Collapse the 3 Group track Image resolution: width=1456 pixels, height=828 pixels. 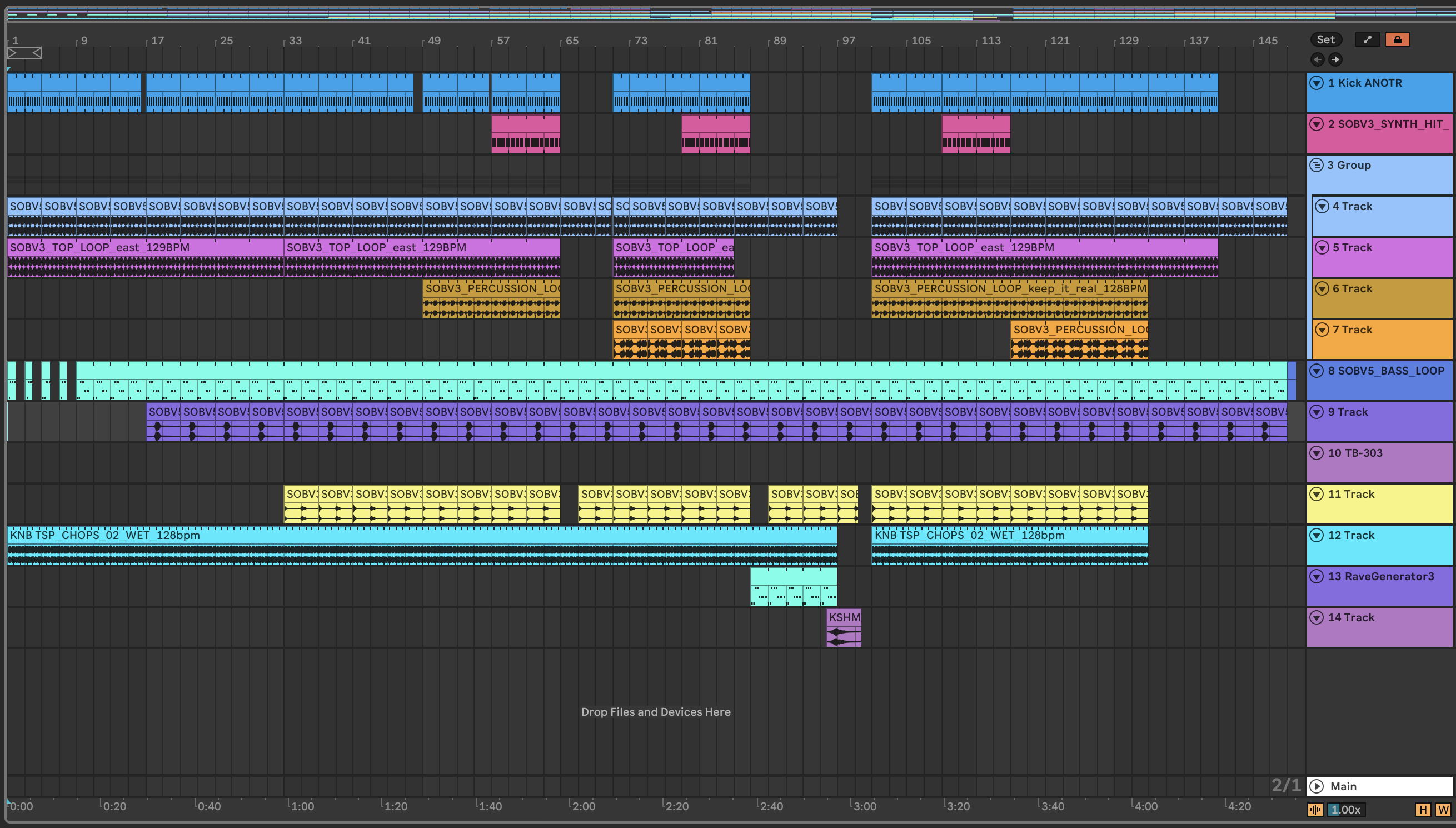[x=1316, y=166]
